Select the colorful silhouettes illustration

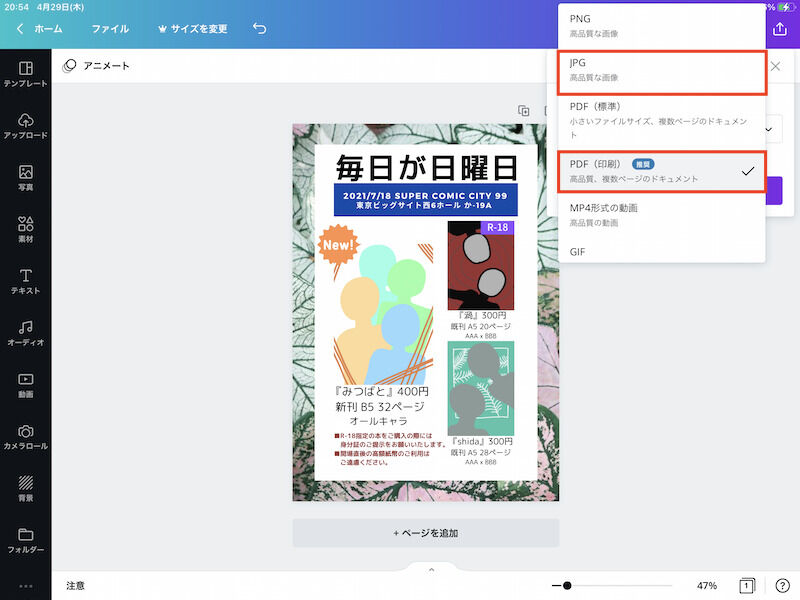coord(383,314)
